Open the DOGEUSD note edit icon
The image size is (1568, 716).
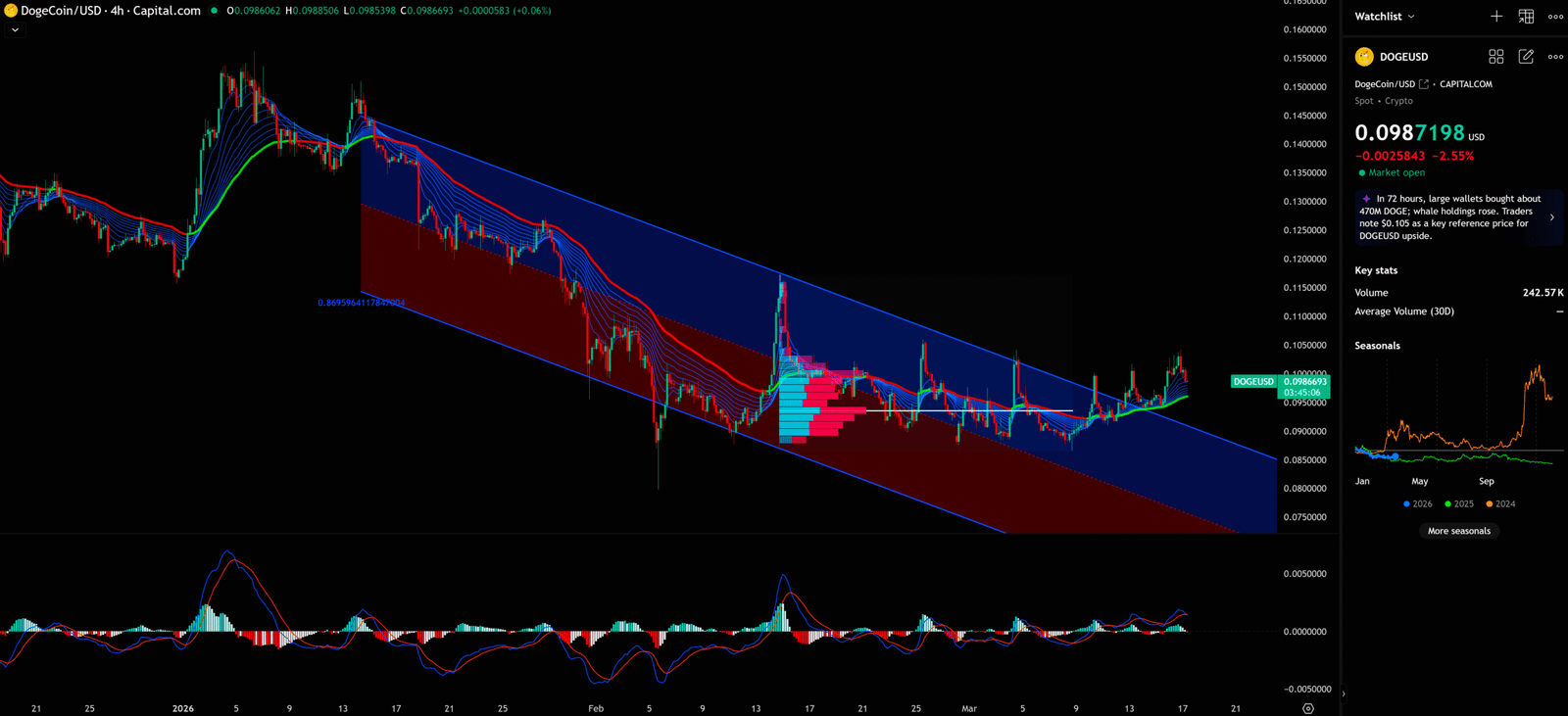pyautogui.click(x=1526, y=57)
